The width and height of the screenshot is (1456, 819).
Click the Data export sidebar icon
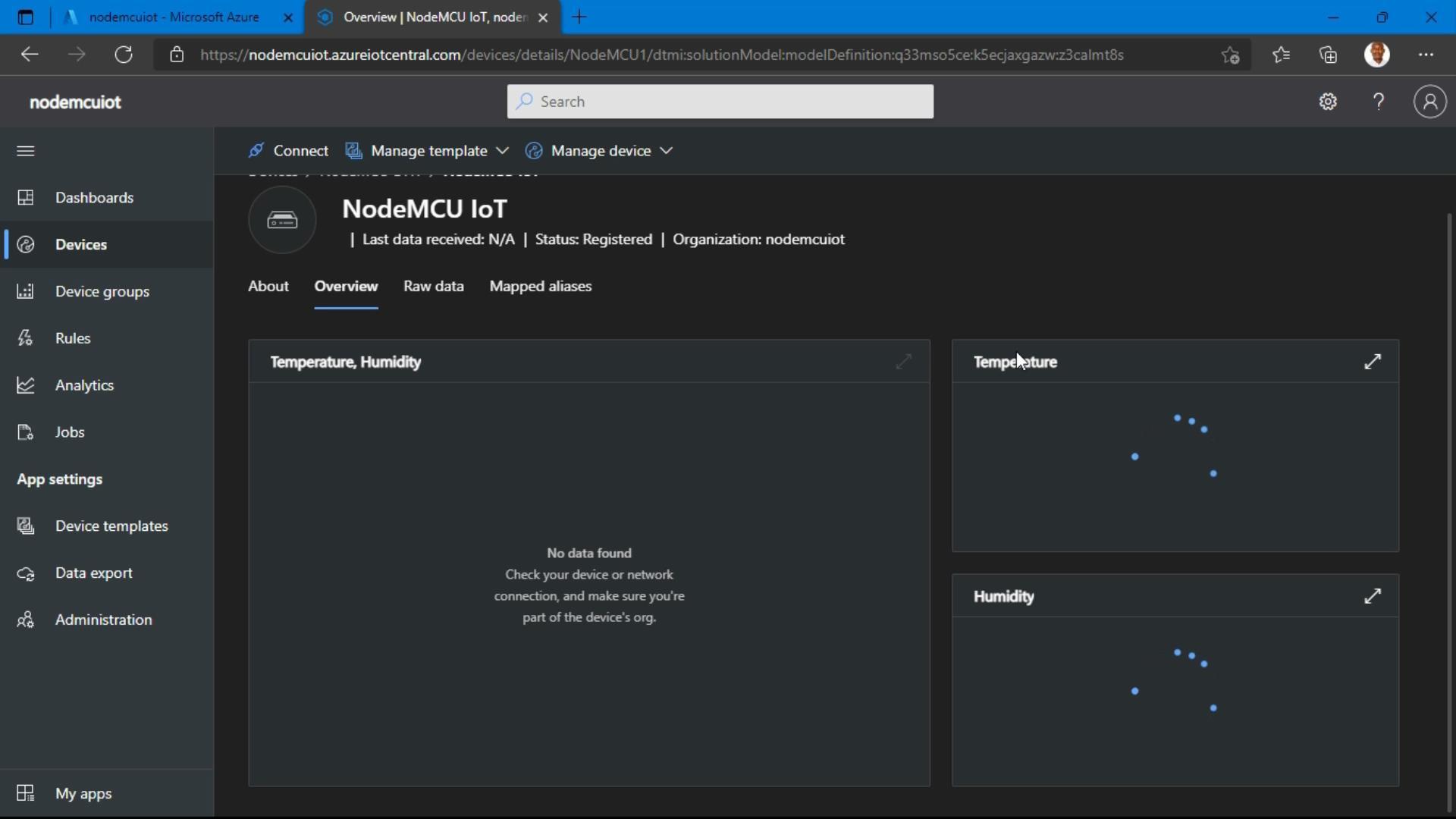(25, 572)
